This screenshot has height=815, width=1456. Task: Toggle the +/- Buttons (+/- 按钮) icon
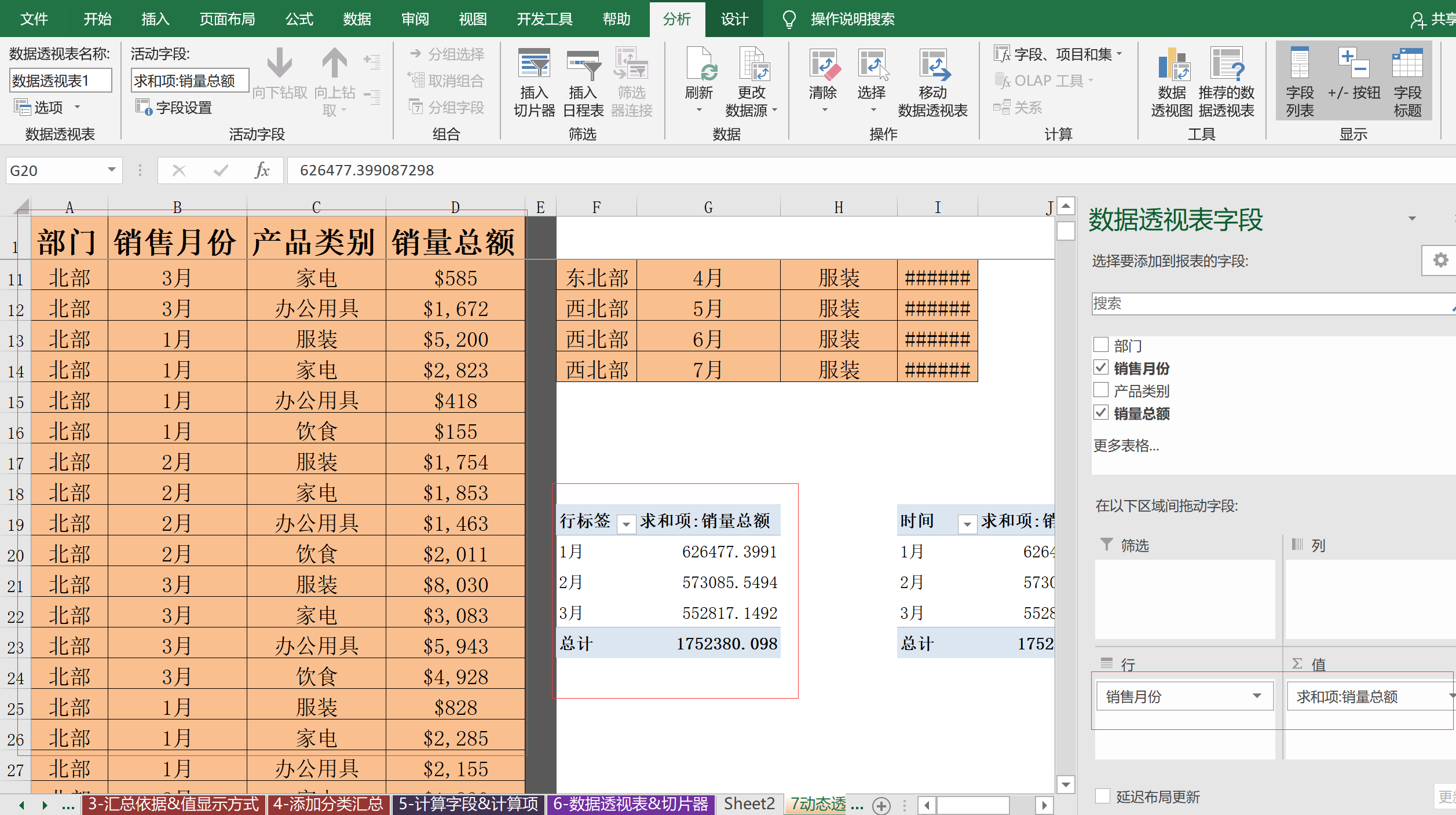click(1353, 64)
